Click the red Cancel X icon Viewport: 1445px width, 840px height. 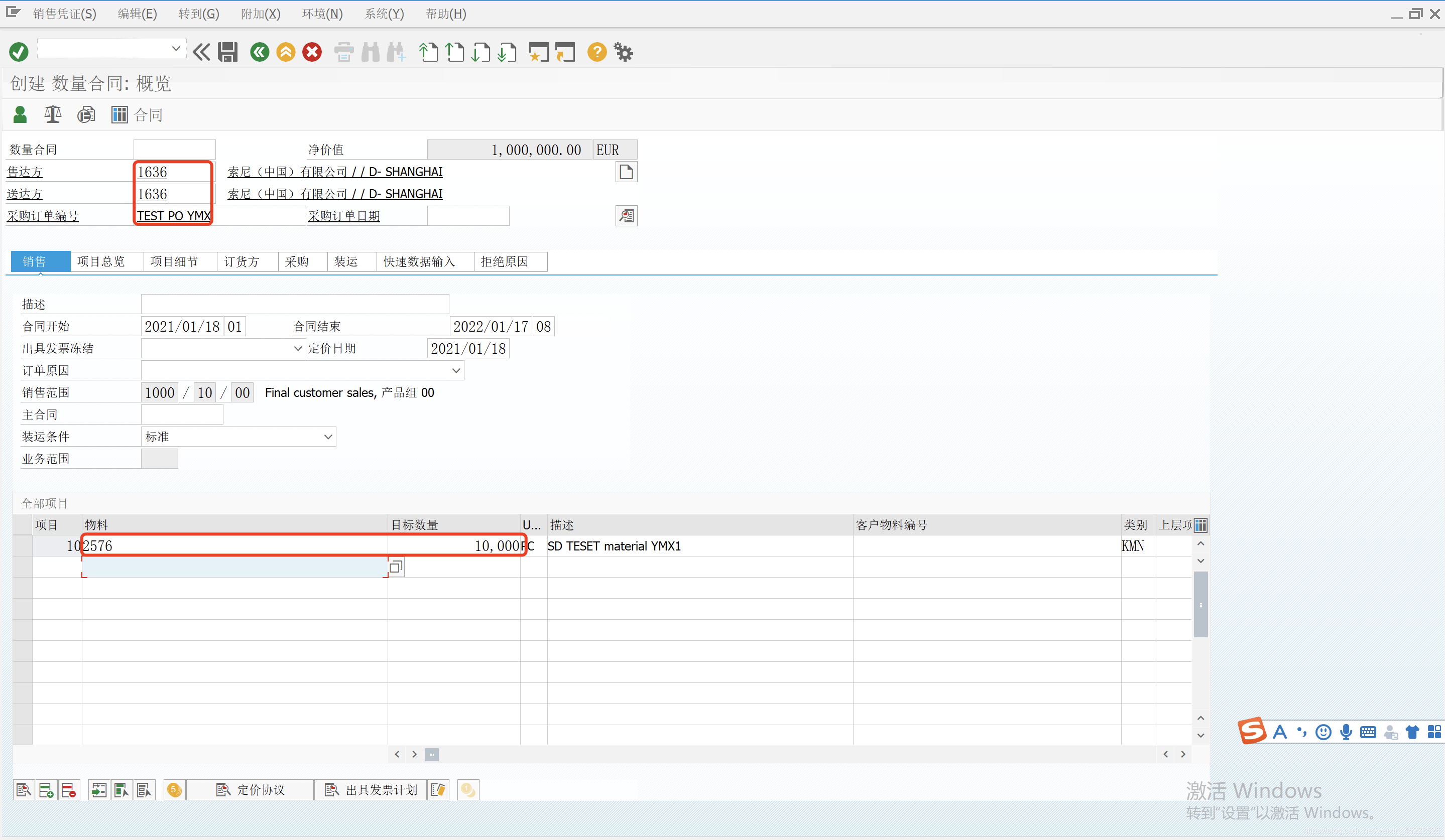tap(312, 52)
